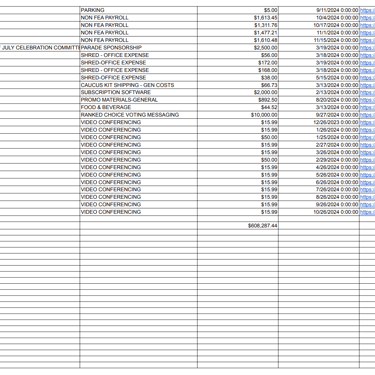Select the 2/29/2024 date cell
The height and width of the screenshot is (375, 375).
pos(319,160)
